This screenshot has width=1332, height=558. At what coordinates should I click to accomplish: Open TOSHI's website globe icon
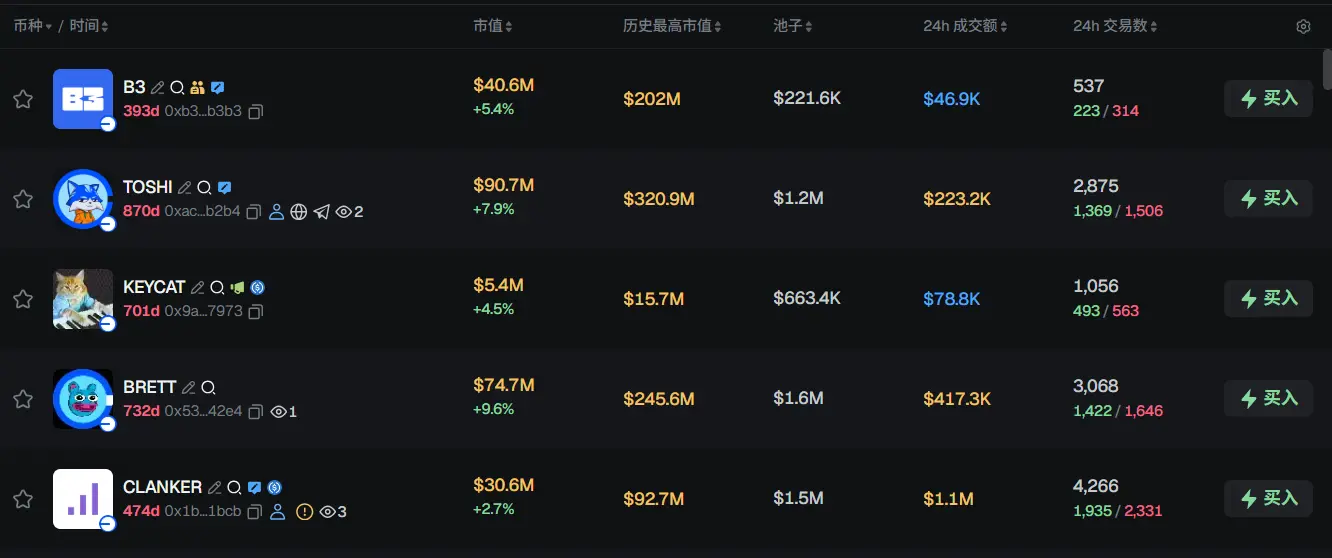click(298, 212)
